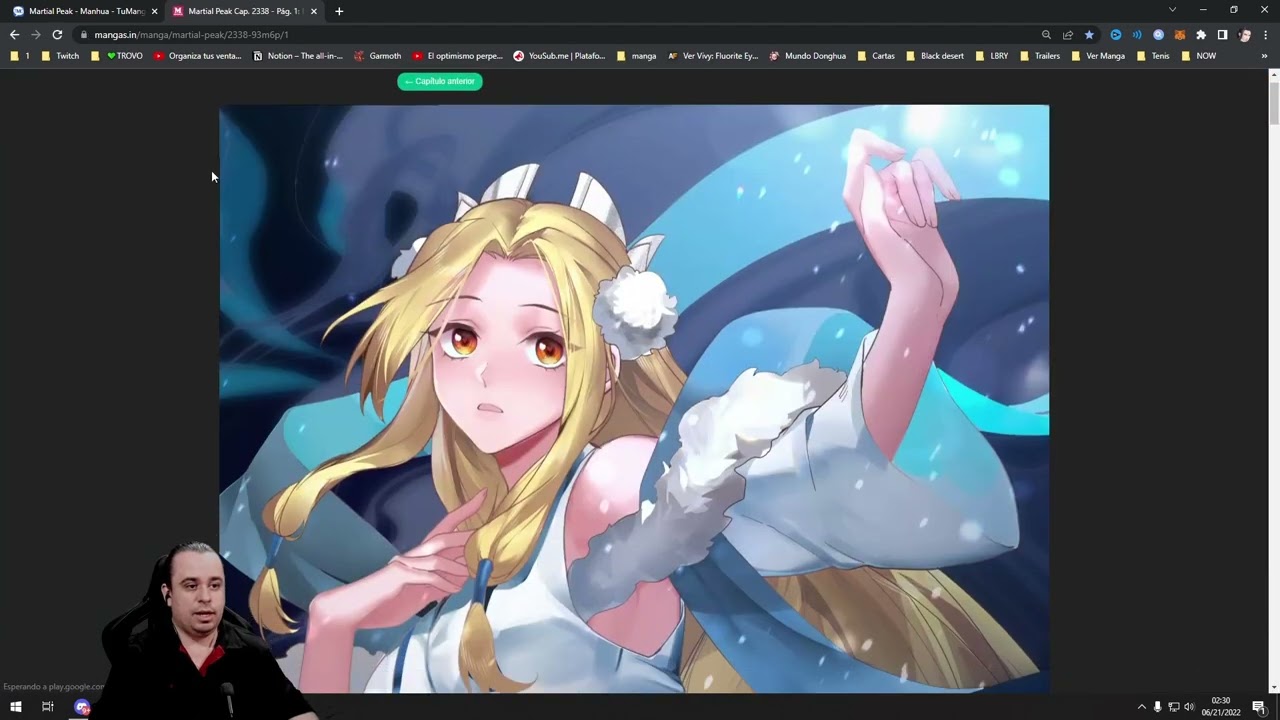Go to the Capítulo anterior page

[x=440, y=81]
